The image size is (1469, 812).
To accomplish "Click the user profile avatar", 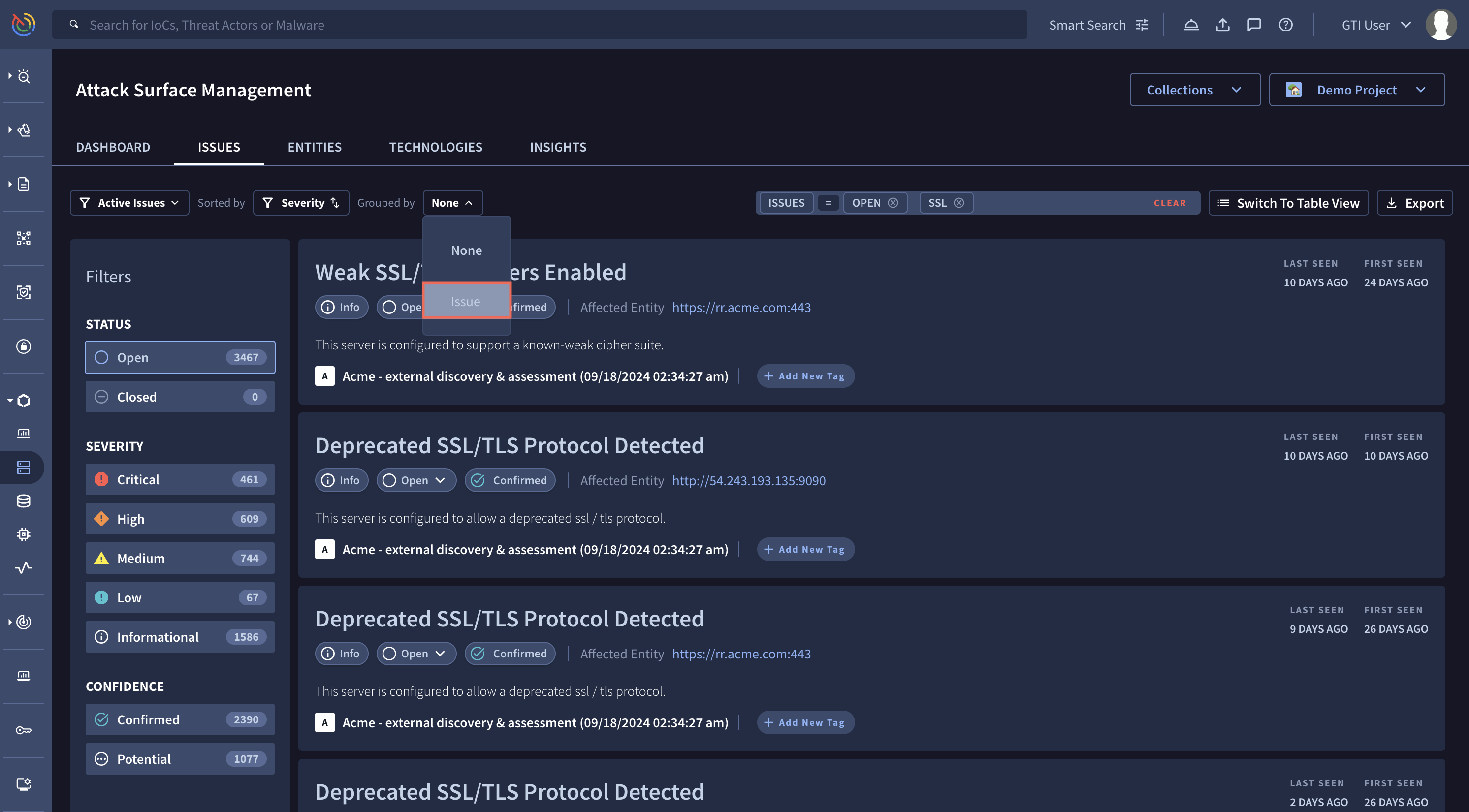I will click(1440, 25).
